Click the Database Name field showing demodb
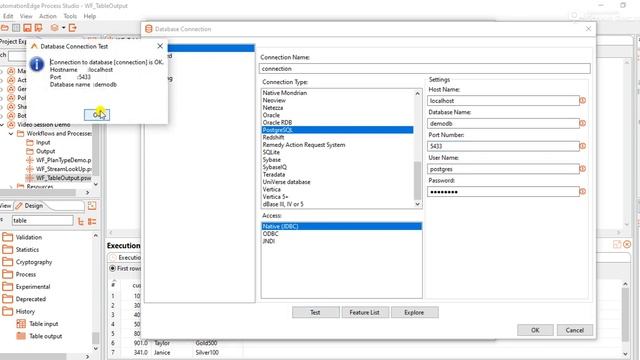The height and width of the screenshot is (360, 640). [503, 123]
